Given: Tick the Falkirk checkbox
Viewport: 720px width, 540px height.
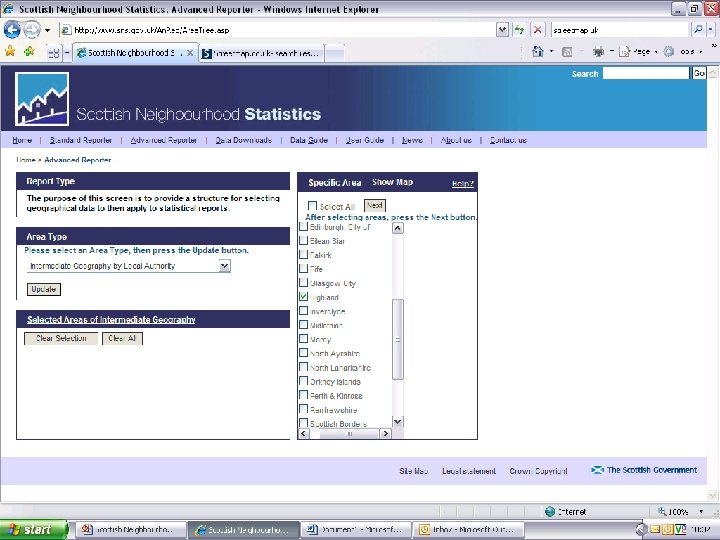Looking at the screenshot, I should [304, 254].
